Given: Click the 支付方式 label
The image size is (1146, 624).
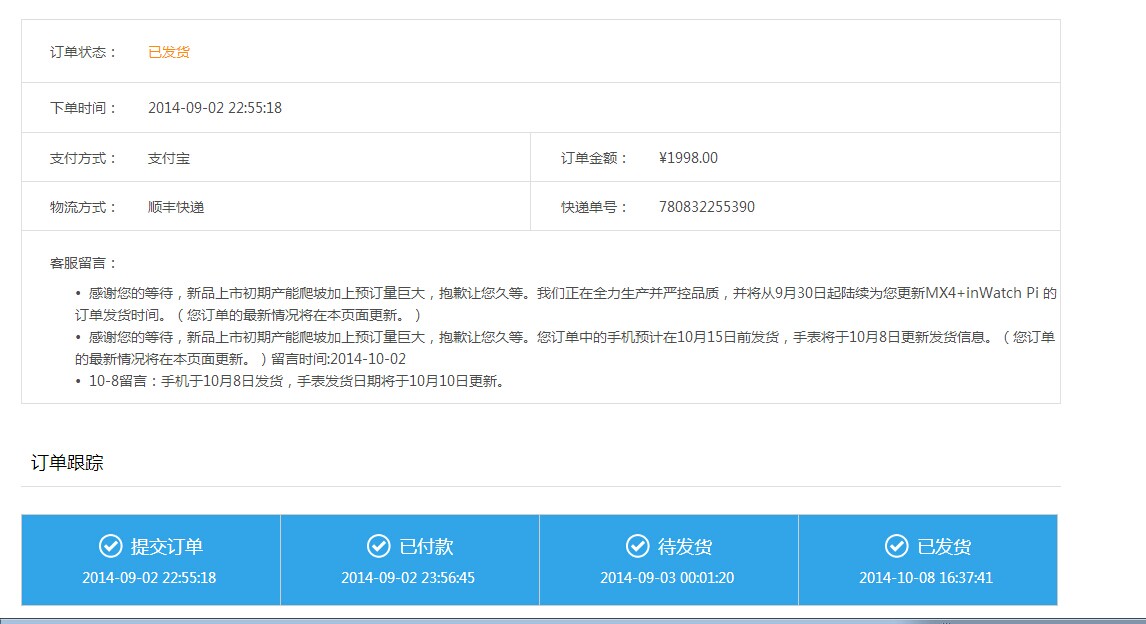Looking at the screenshot, I should [83, 158].
